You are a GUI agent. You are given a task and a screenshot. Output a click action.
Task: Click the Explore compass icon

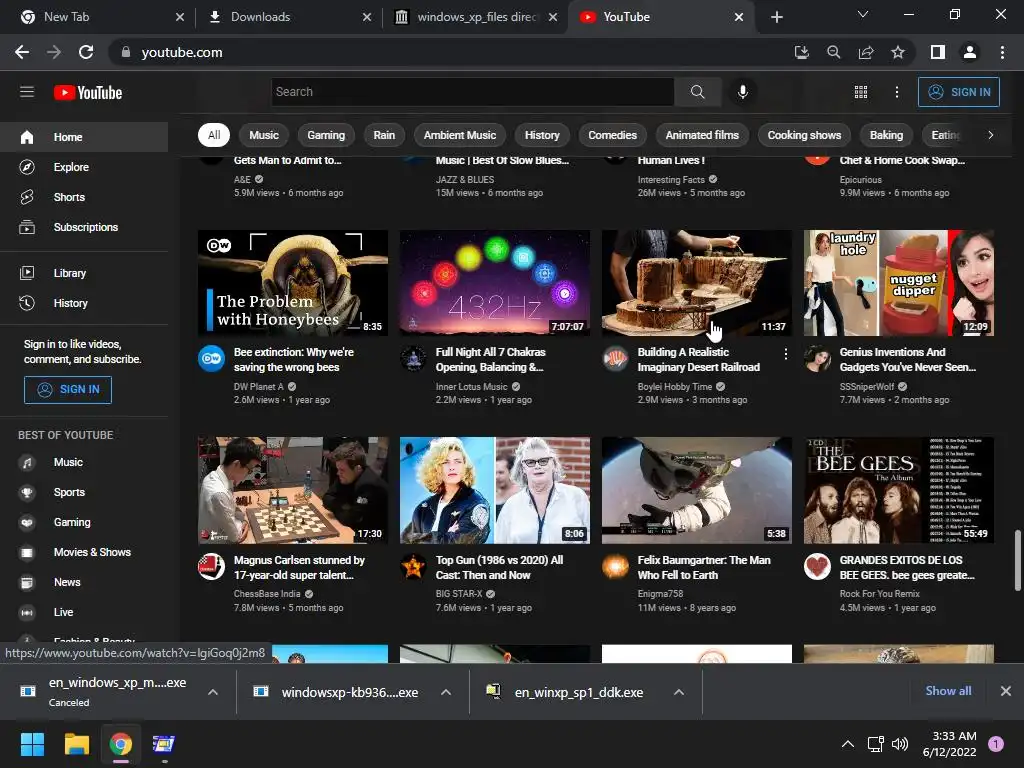[x=27, y=167]
